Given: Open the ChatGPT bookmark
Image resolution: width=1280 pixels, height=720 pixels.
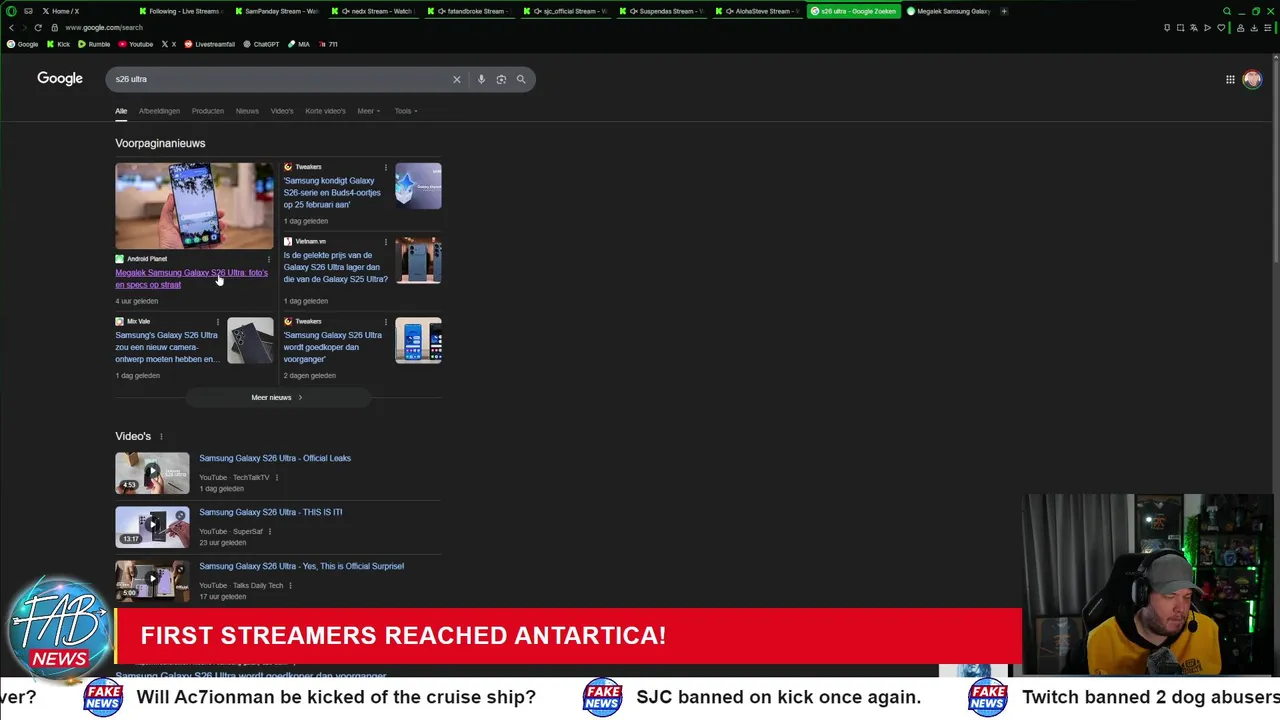Looking at the screenshot, I should click(260, 44).
